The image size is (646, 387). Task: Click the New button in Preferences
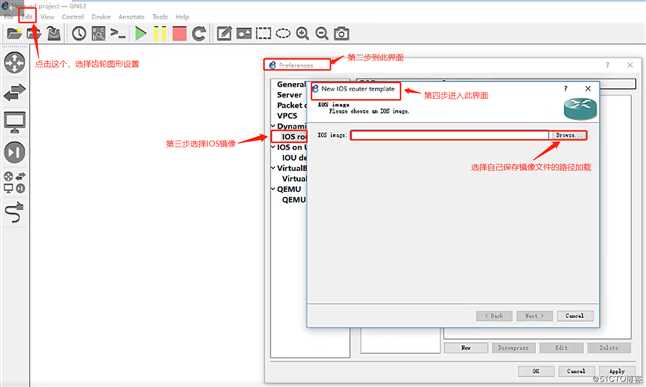[x=466, y=348]
